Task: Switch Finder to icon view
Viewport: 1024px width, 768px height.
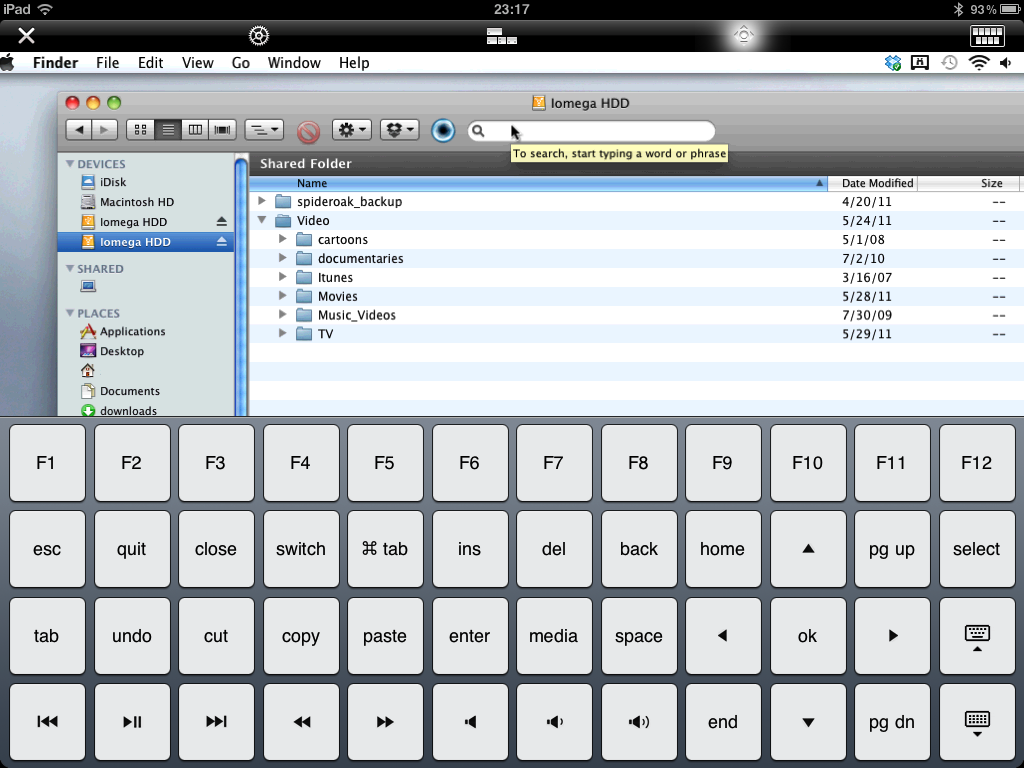Action: point(141,130)
